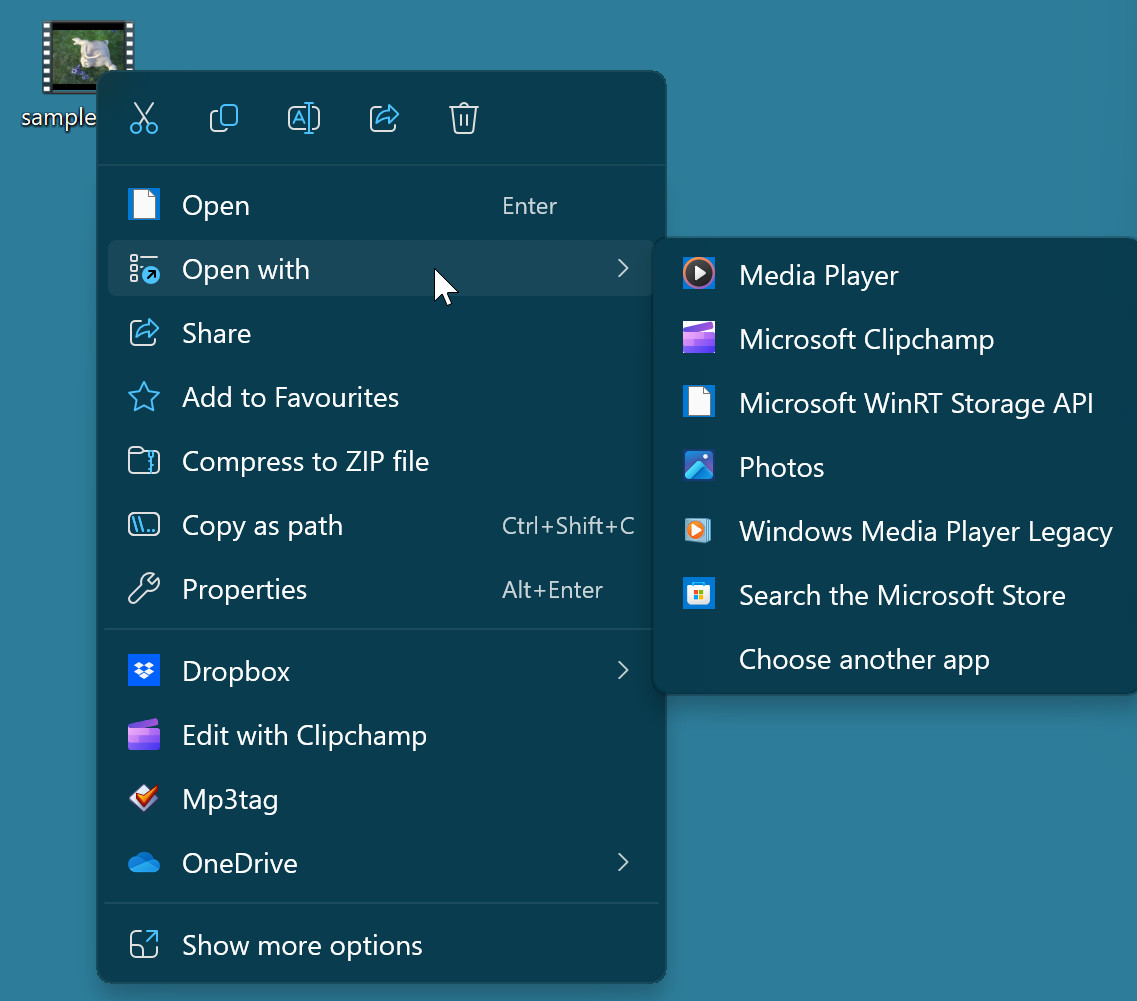Expand the Dropbox submenu arrow
The width and height of the screenshot is (1137, 1001).
tap(622, 670)
